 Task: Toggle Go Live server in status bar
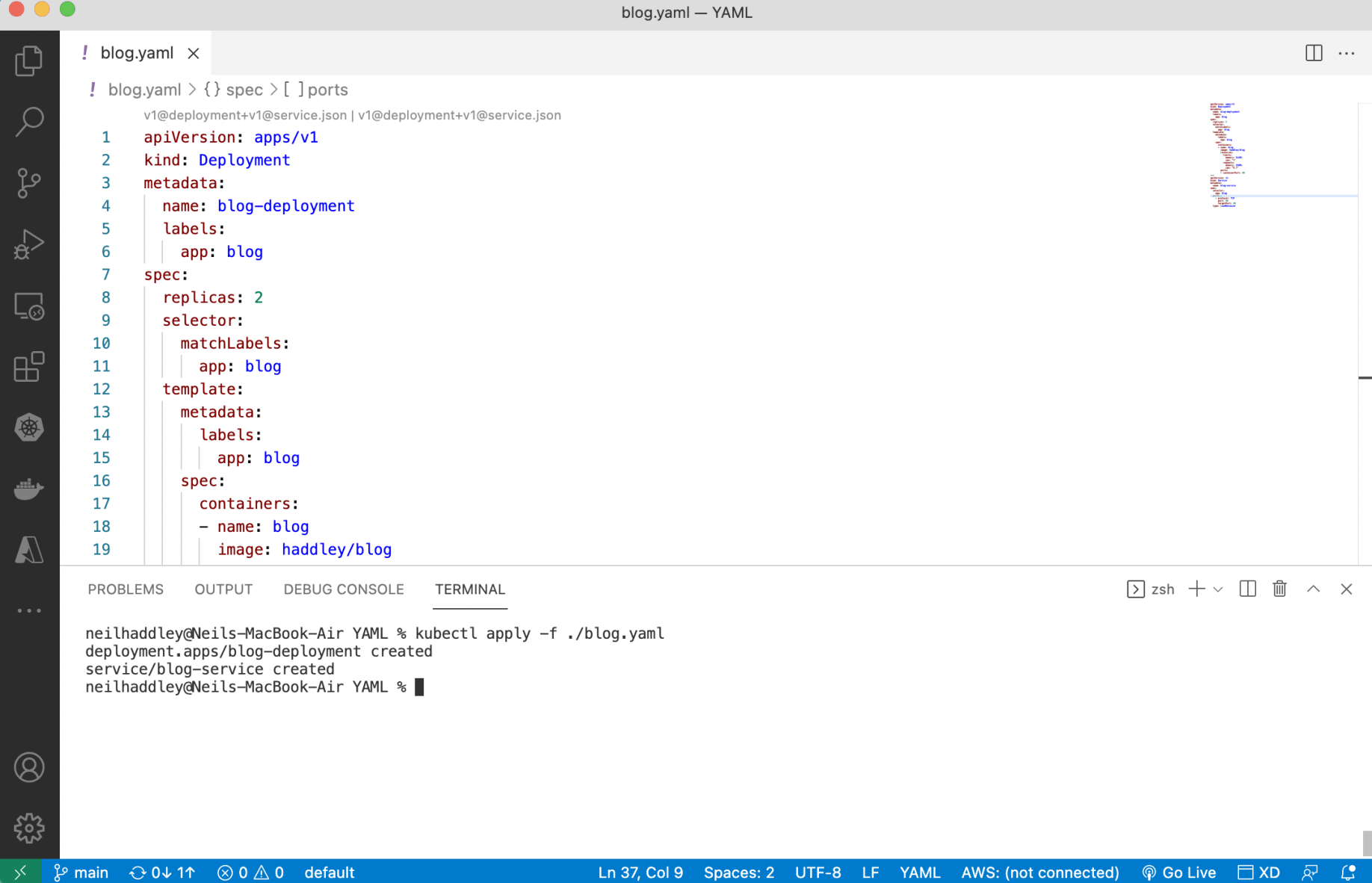pos(1178,872)
